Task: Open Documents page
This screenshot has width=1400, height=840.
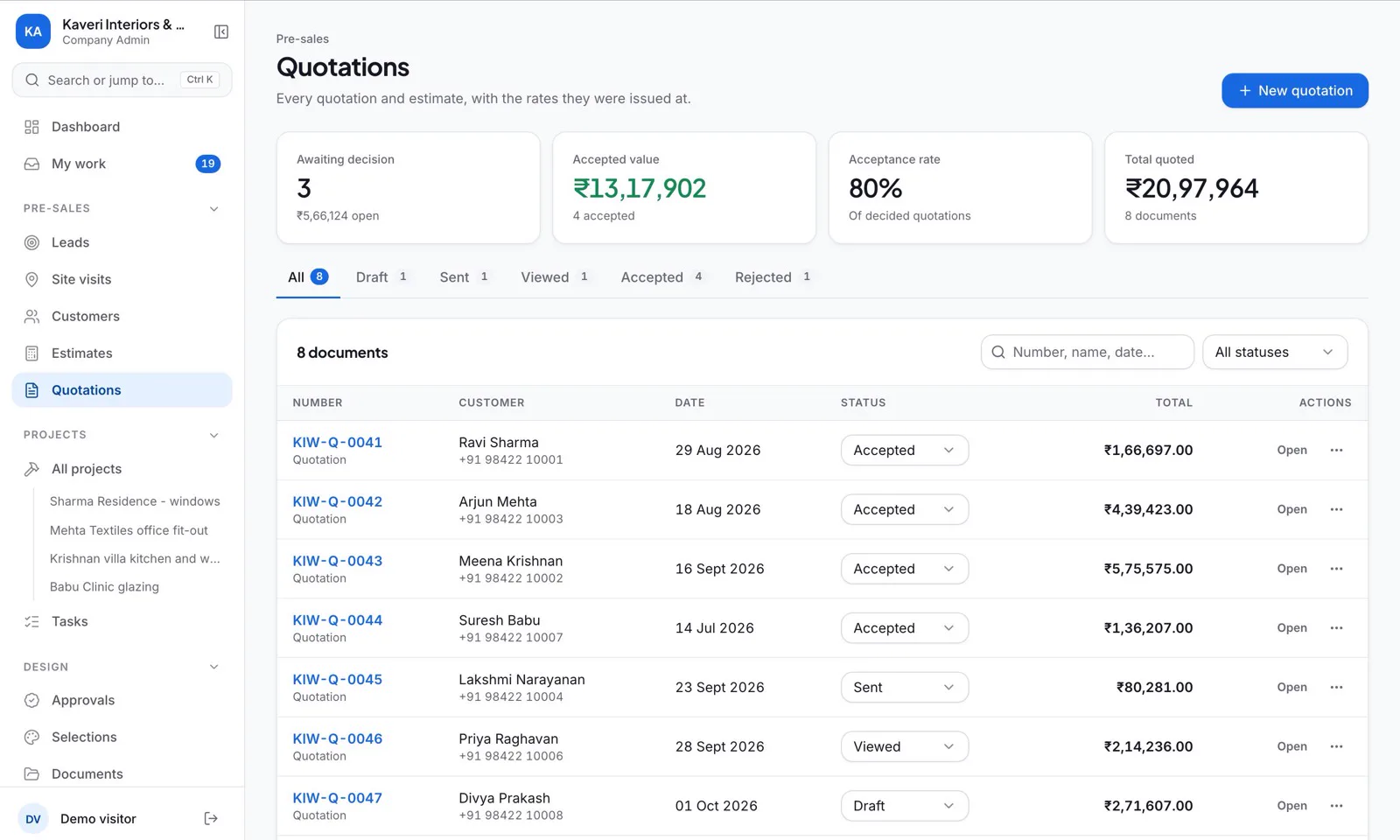Action: click(122, 773)
